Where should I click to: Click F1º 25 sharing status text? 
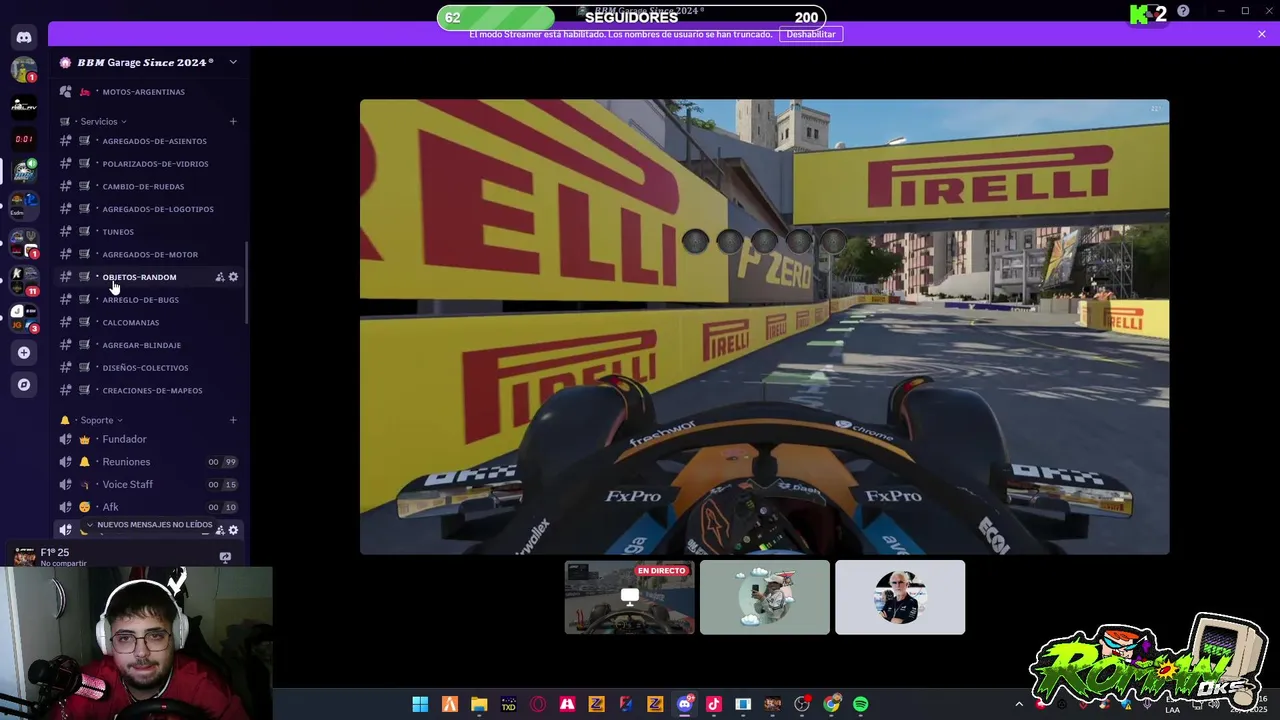55,552
